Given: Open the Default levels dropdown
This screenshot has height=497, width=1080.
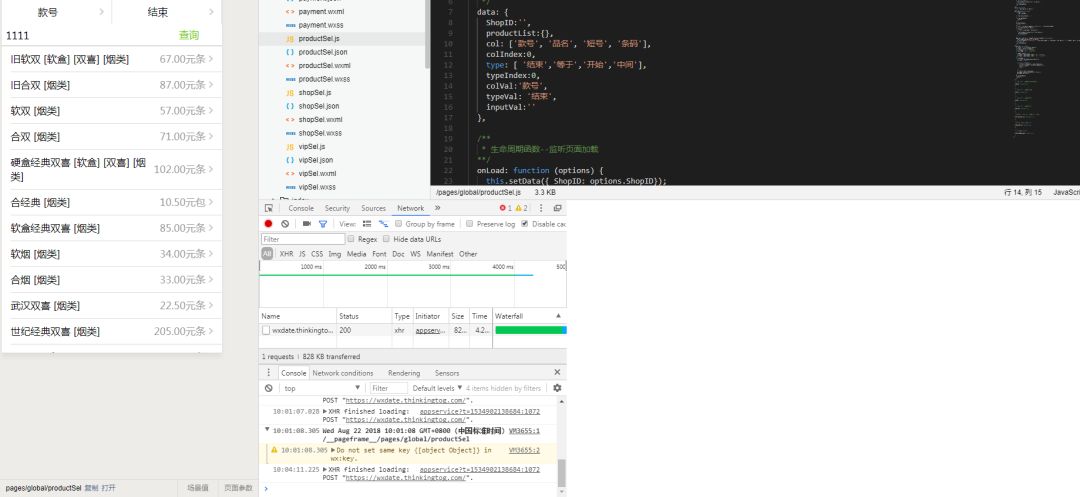Looking at the screenshot, I should (437, 388).
